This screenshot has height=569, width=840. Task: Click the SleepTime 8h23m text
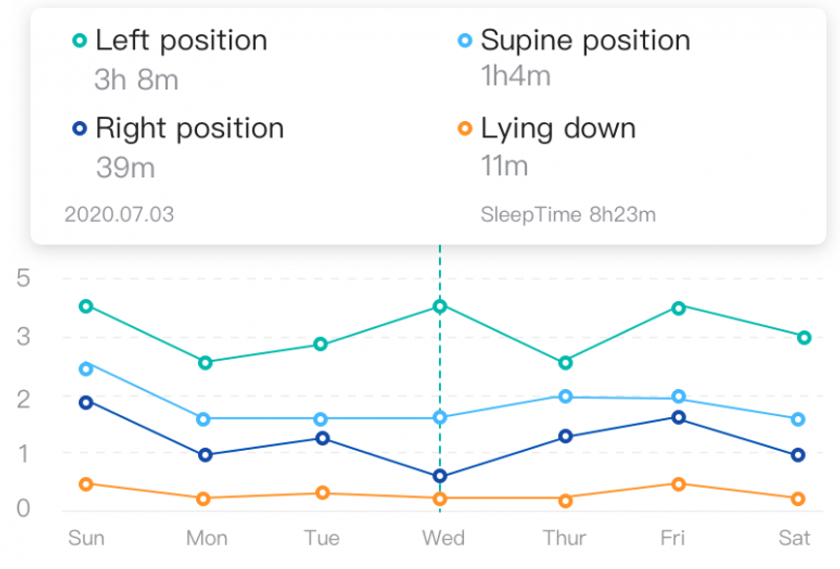[568, 214]
